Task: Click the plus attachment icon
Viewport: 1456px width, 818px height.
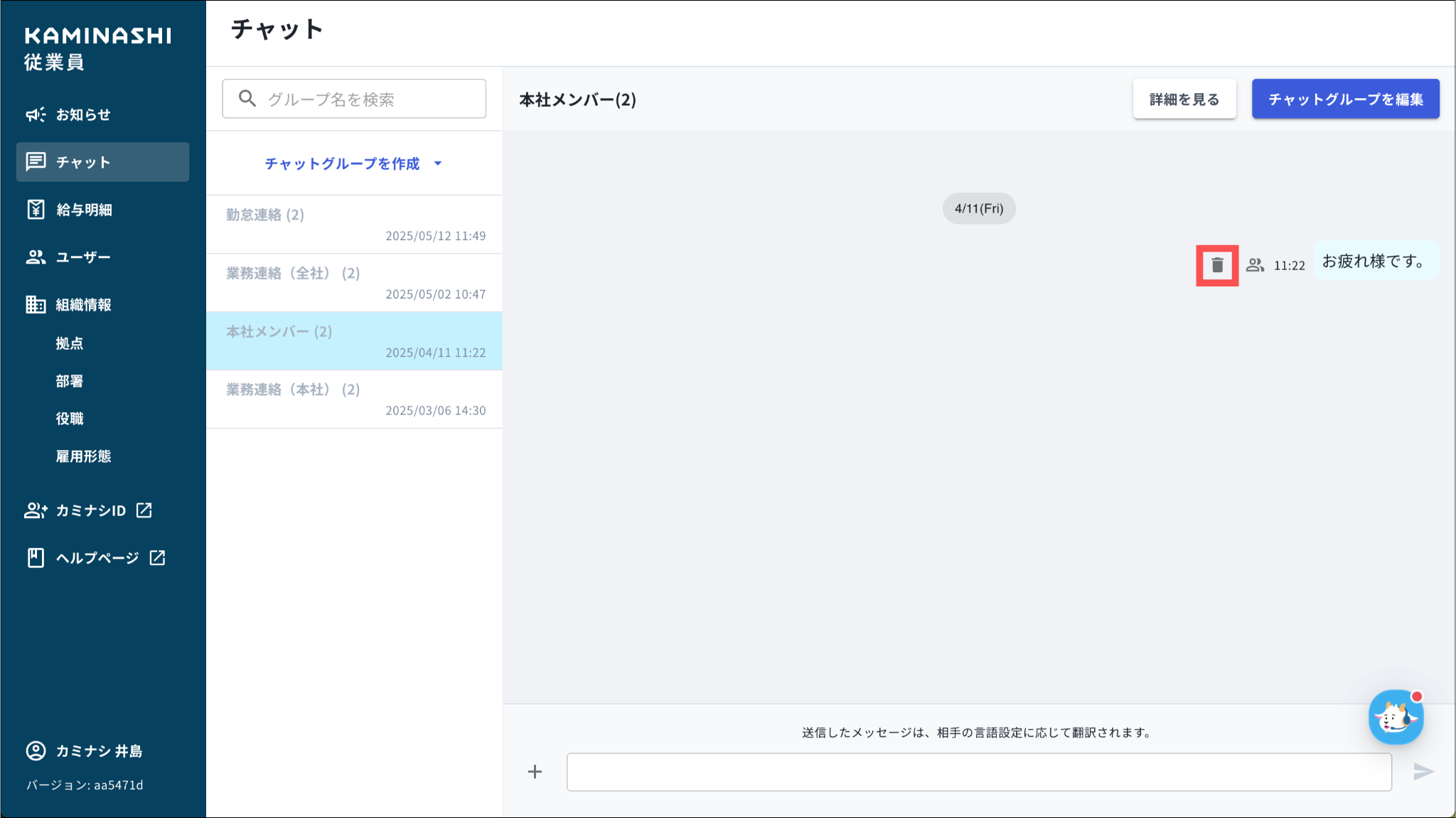Action: tap(535, 772)
